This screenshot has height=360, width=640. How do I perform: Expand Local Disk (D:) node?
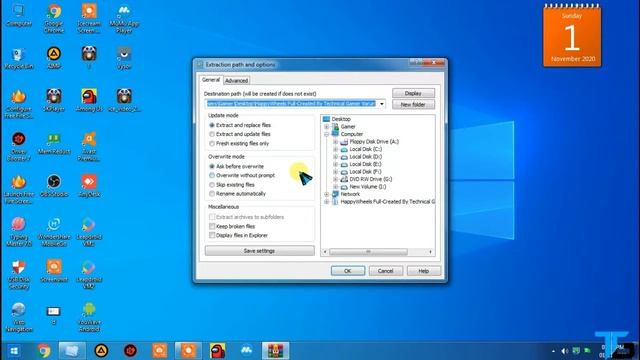[x=335, y=156]
